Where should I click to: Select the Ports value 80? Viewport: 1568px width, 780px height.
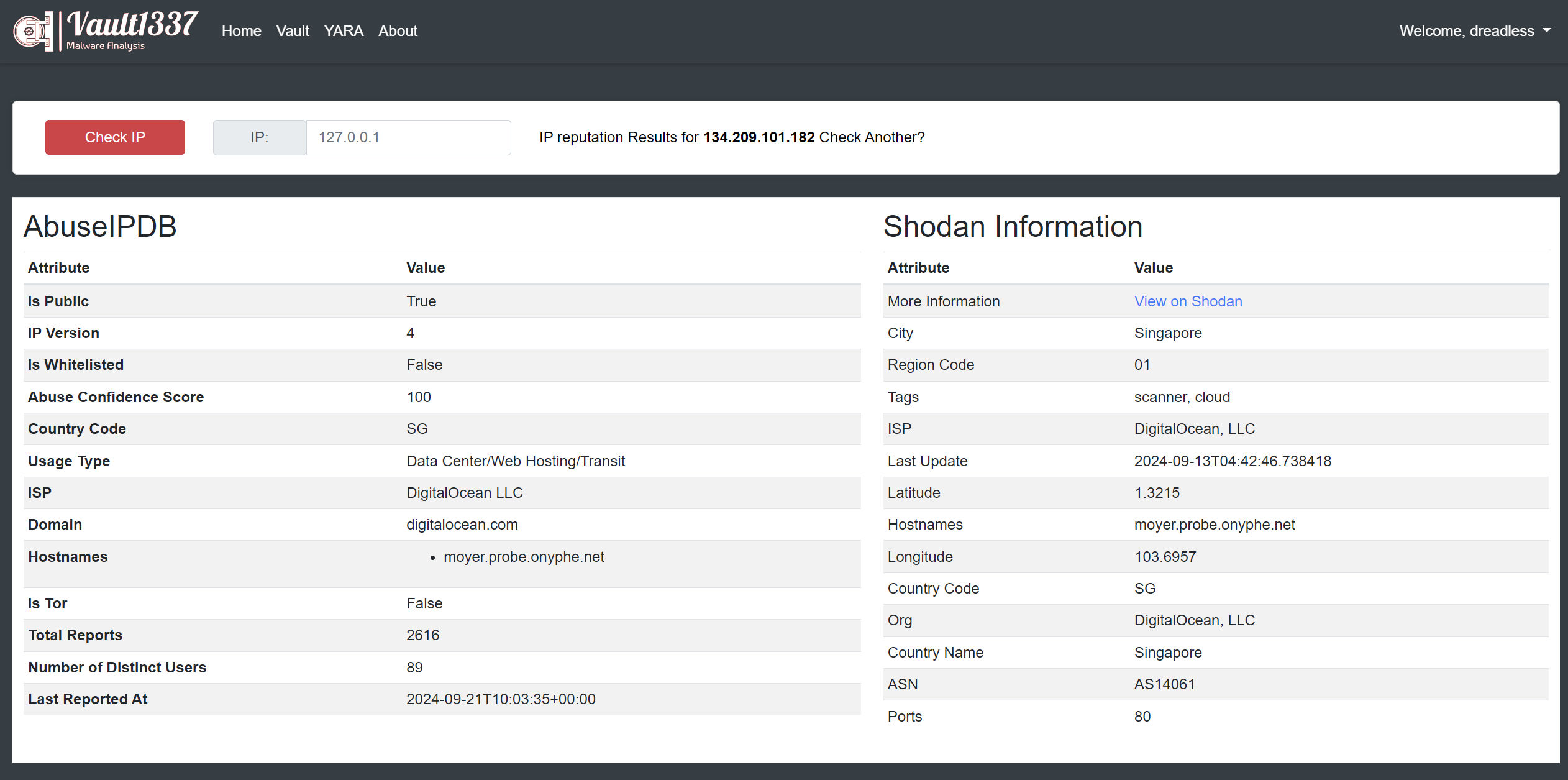(1142, 717)
